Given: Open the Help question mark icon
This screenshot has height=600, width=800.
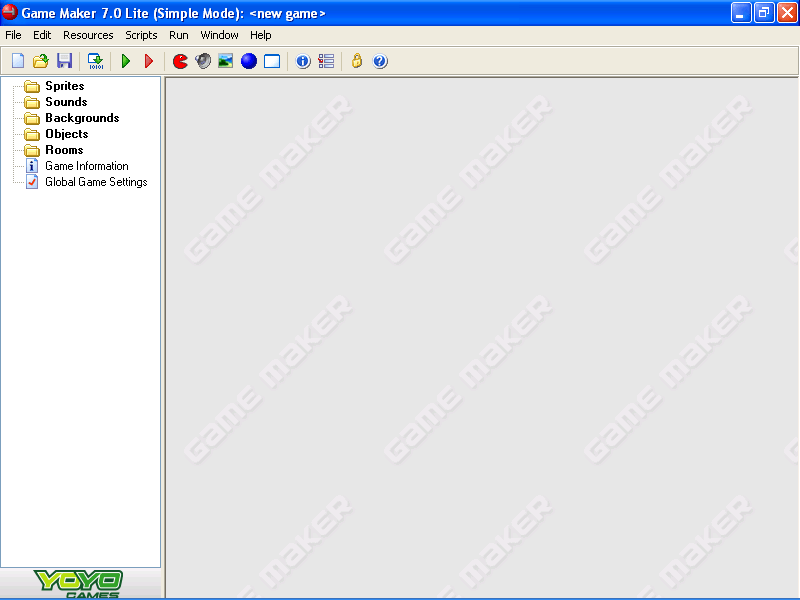Looking at the screenshot, I should (380, 61).
